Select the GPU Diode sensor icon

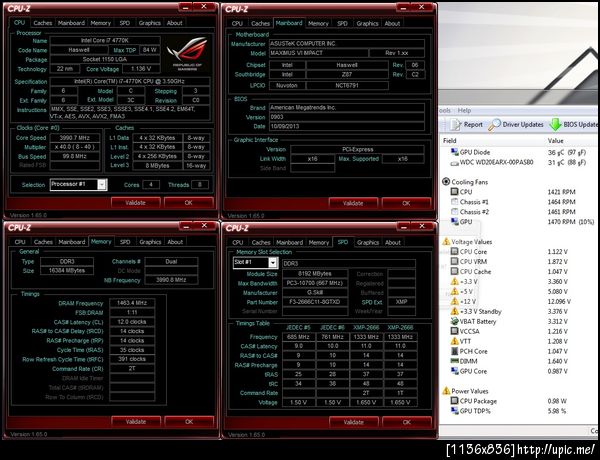tap(455, 152)
